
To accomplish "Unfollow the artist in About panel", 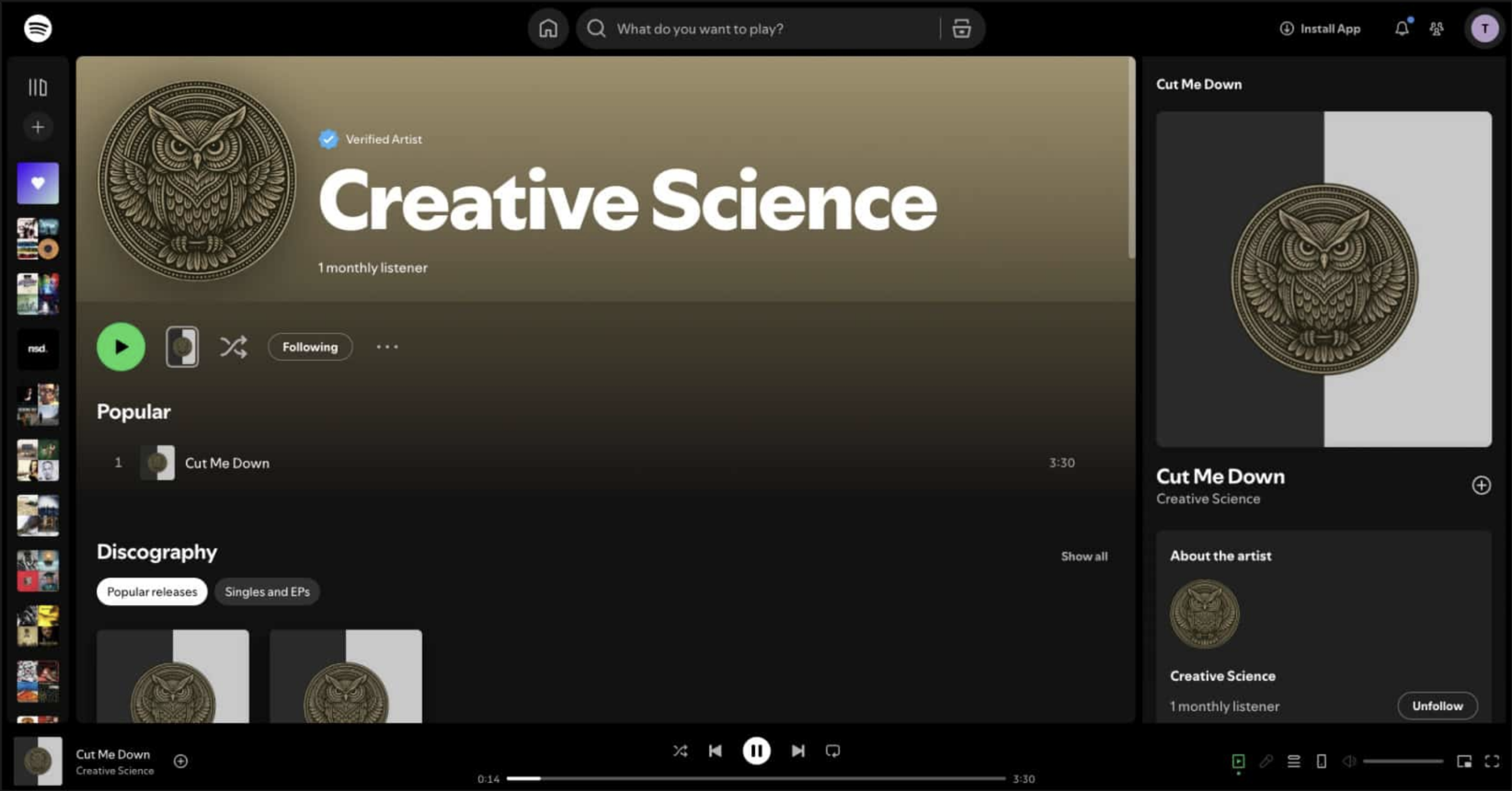I will [x=1438, y=706].
